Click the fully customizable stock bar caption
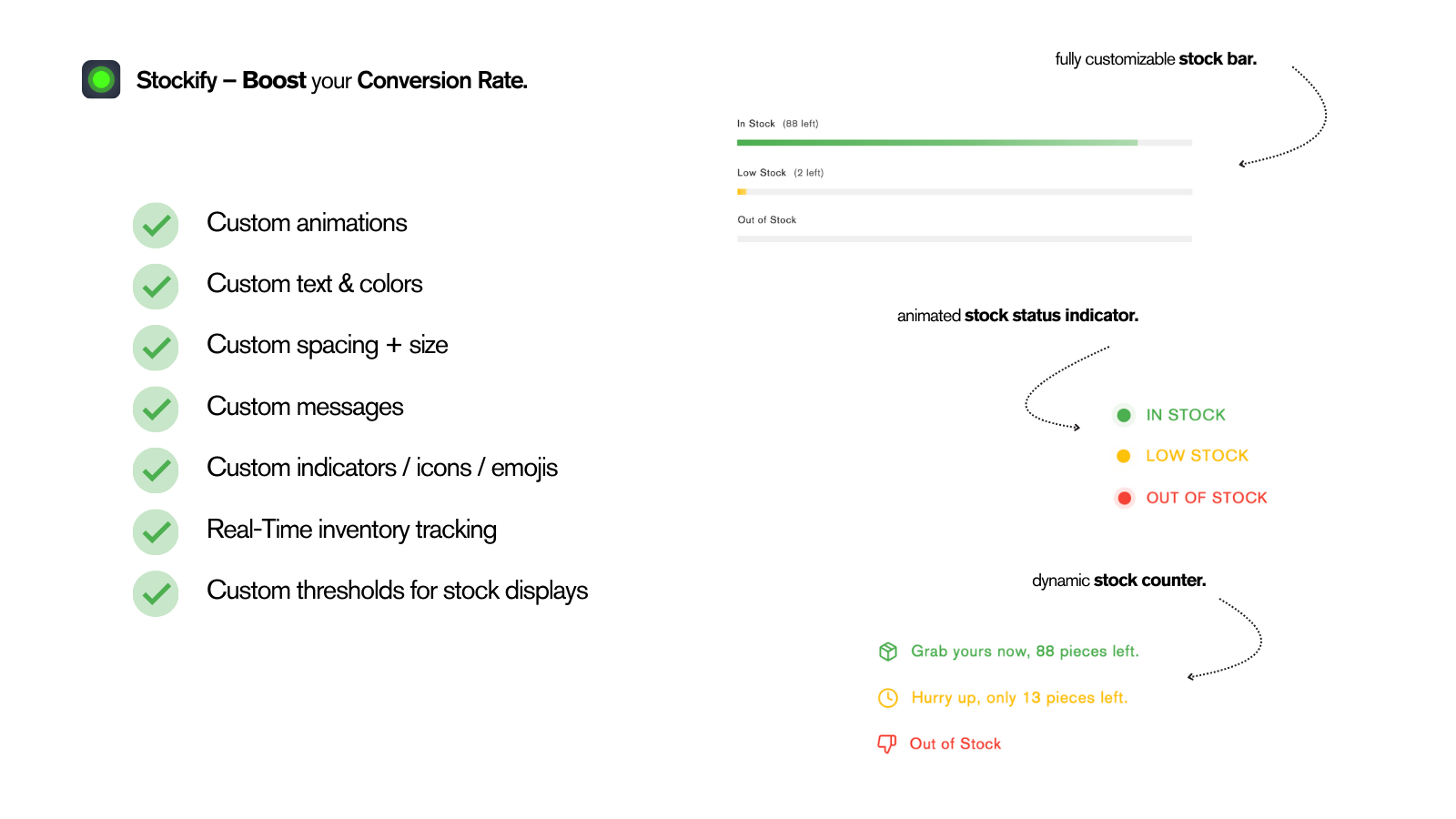This screenshot has height=819, width=1456. click(1156, 59)
